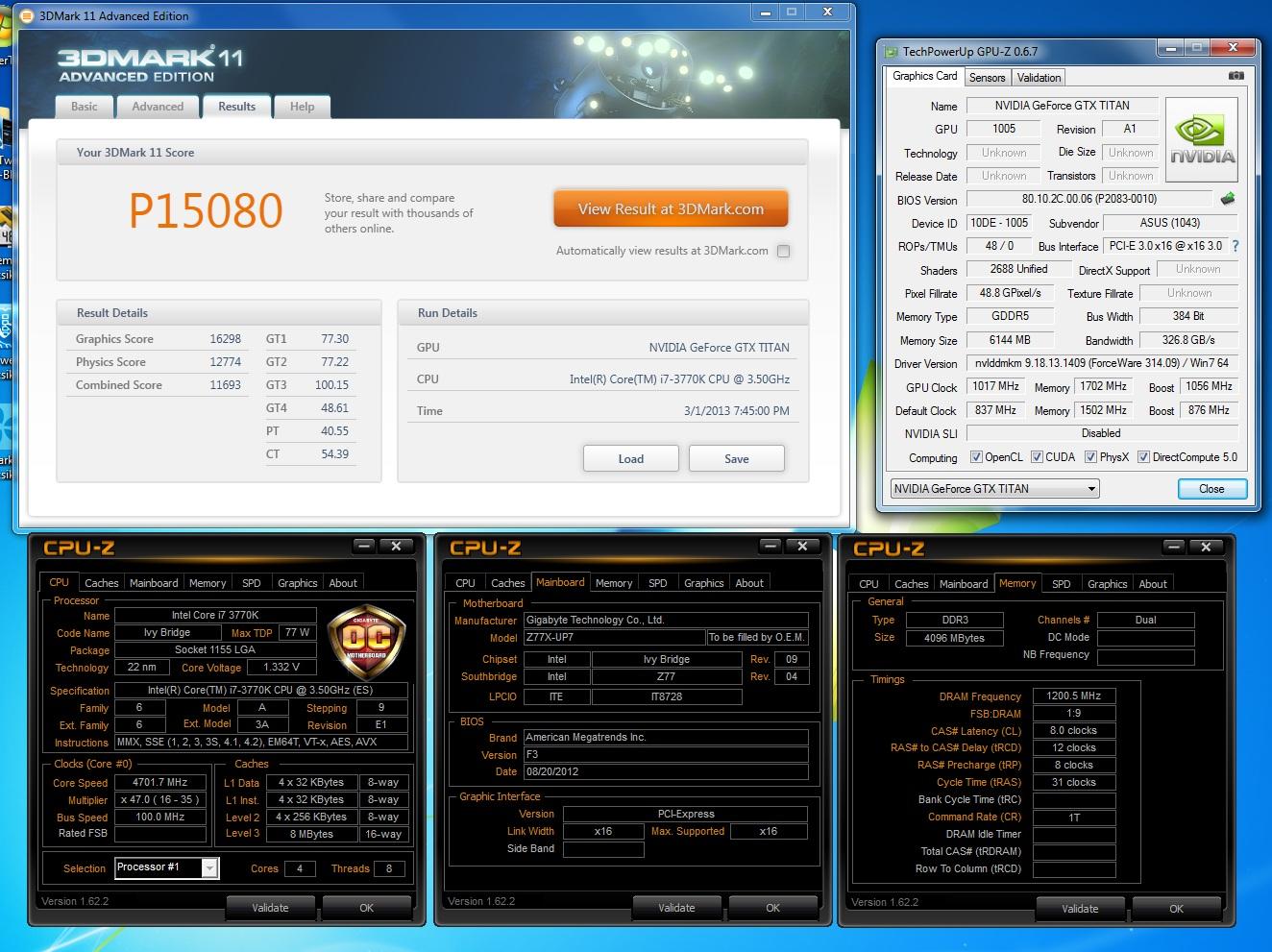Viewport: 1272px width, 952px height.
Task: Open Graphics tab in CPU-Z Memory window
Action: [1108, 584]
